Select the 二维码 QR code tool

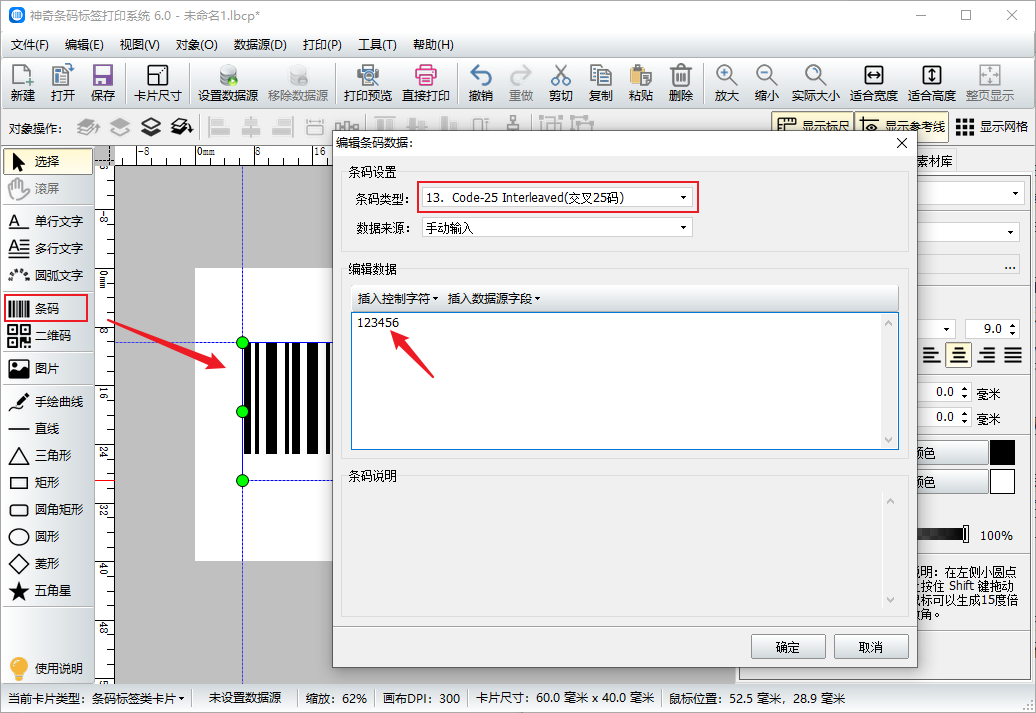pos(48,335)
